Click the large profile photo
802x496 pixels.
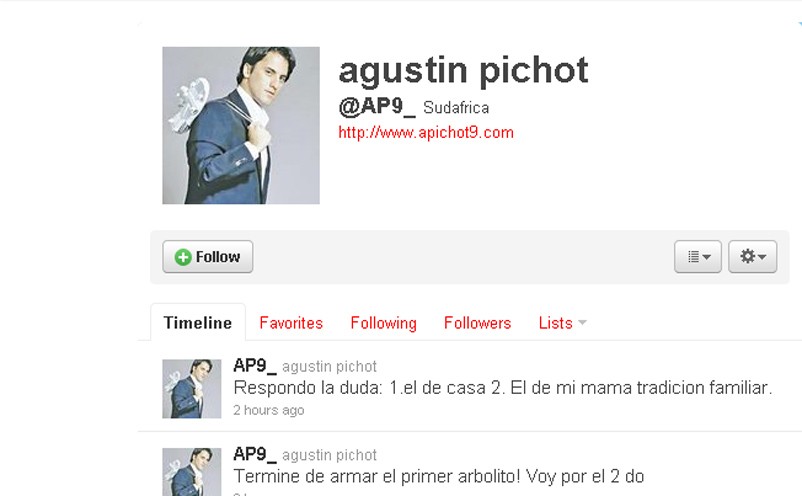tap(241, 125)
